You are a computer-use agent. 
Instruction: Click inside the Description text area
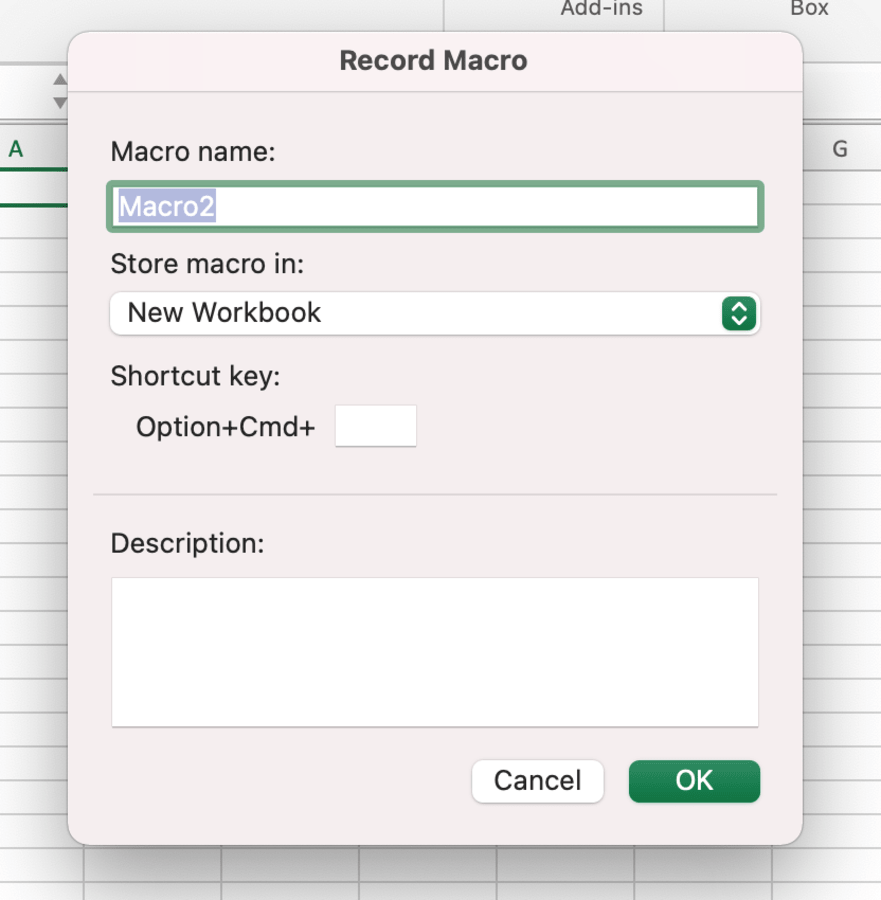click(434, 651)
